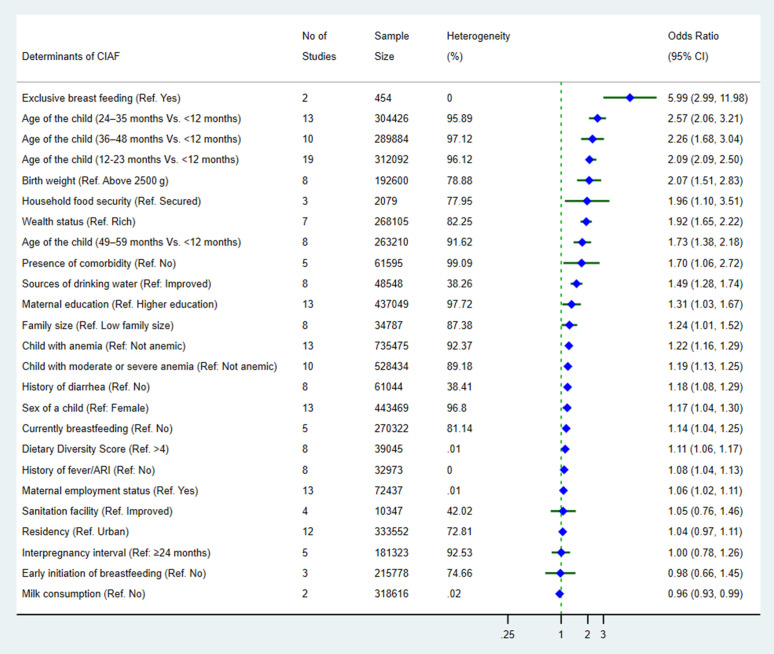Screen dimensions: 774x654
Task: Click sample size '437049'
Action: (391, 305)
